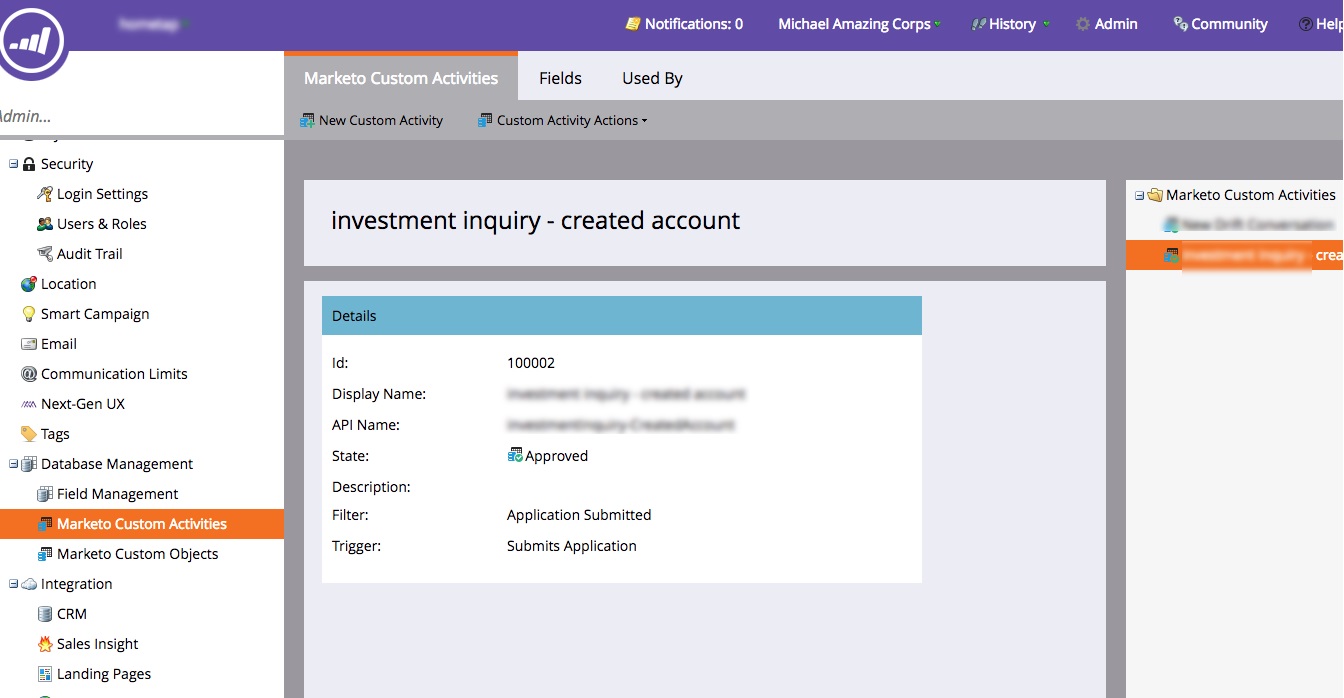This screenshot has width=1344, height=698.
Task: Click the Smart Campaign lightbulb icon
Action: click(x=29, y=314)
